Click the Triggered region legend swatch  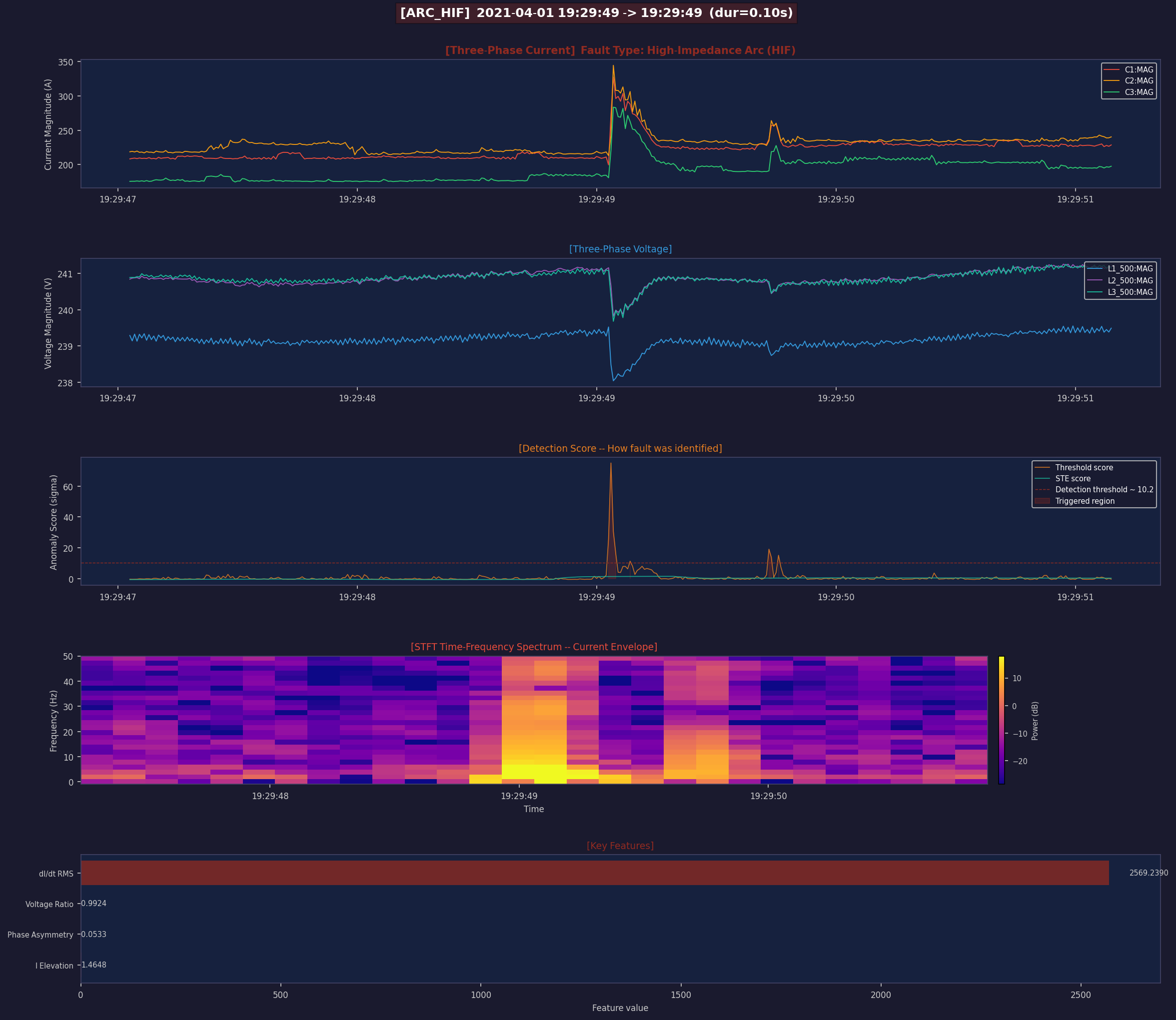click(1042, 501)
